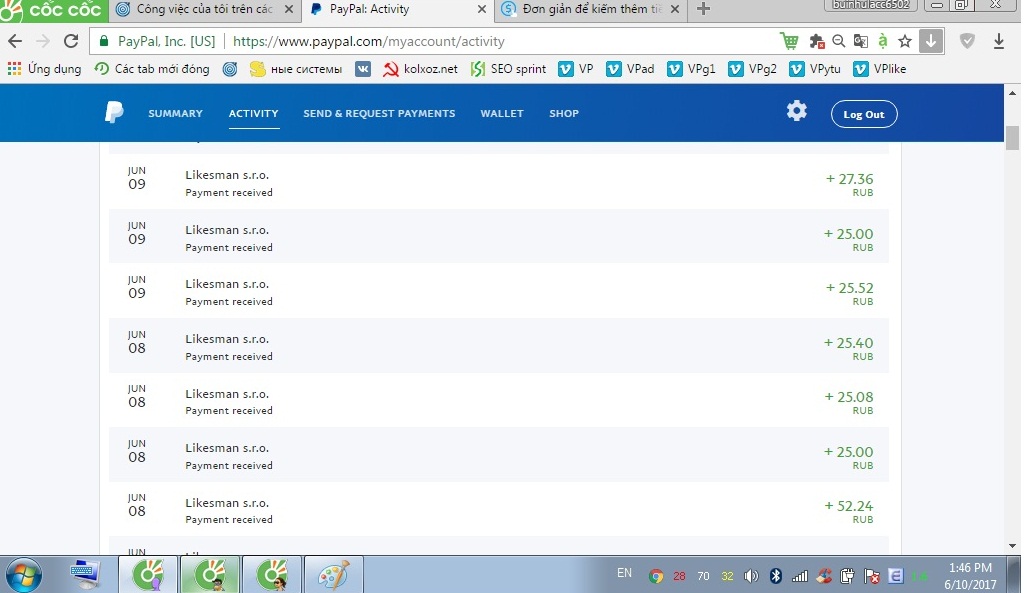Open the Jun 08 payment of 25.08 RUB
1027x593 pixels.
coord(498,400)
